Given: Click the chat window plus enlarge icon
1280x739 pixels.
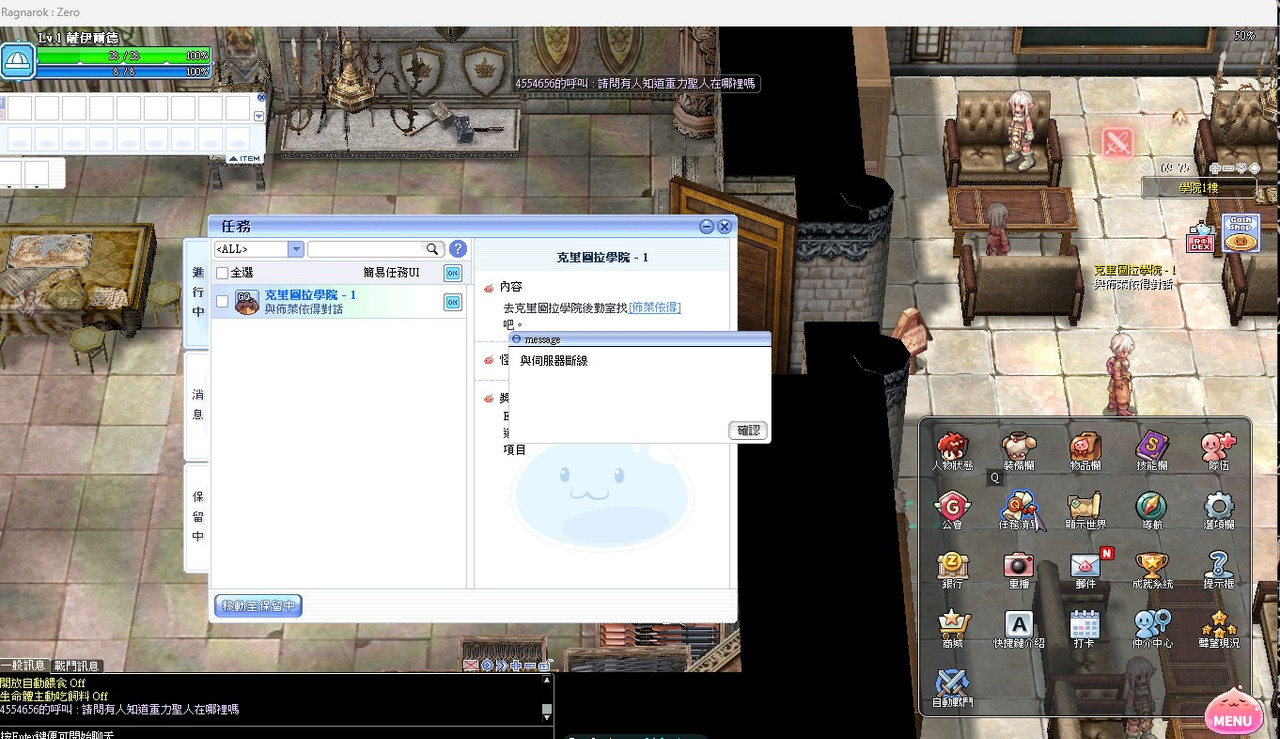Looking at the screenshot, I should (x=516, y=665).
